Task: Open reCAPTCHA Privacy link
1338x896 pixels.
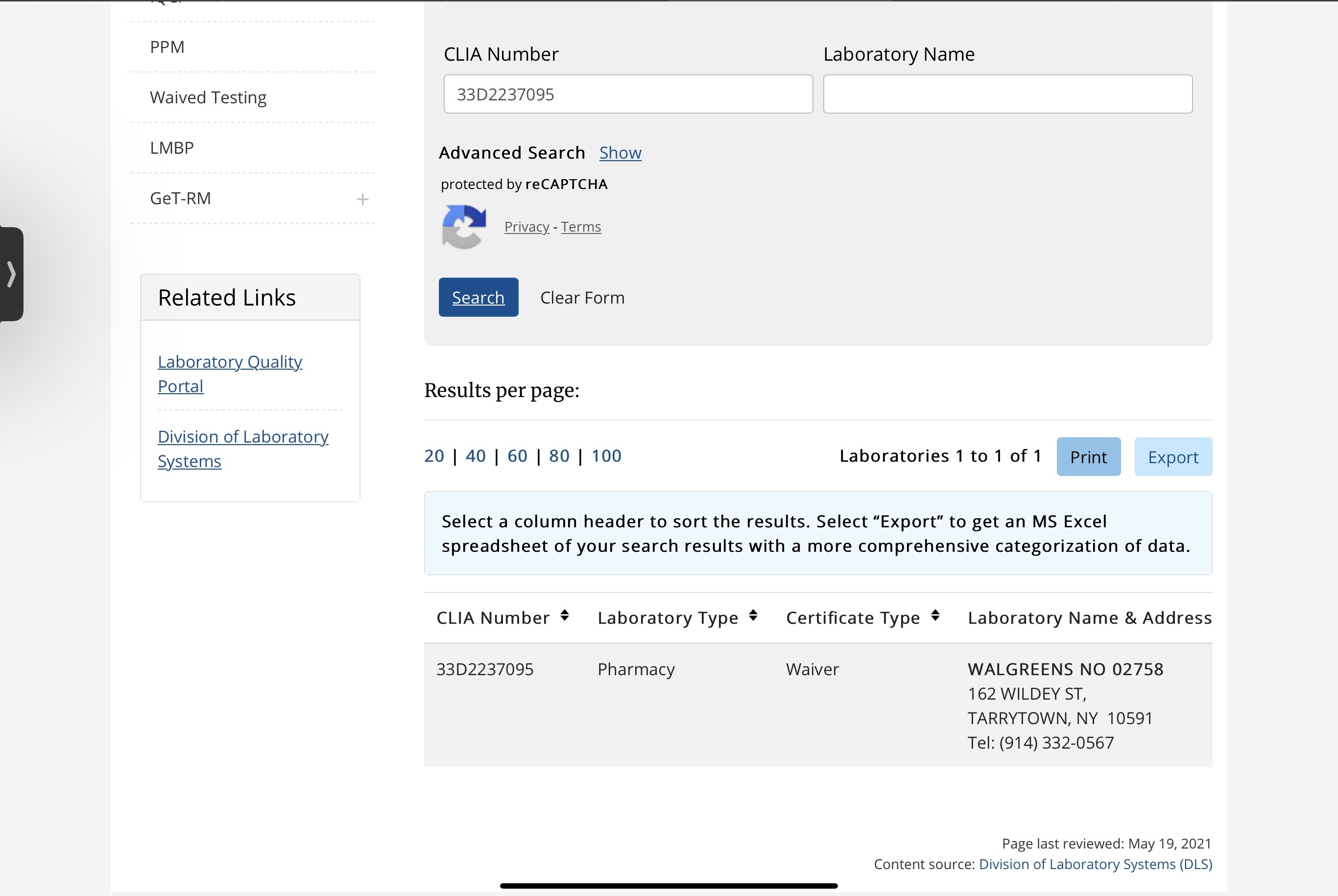Action: pos(526,227)
